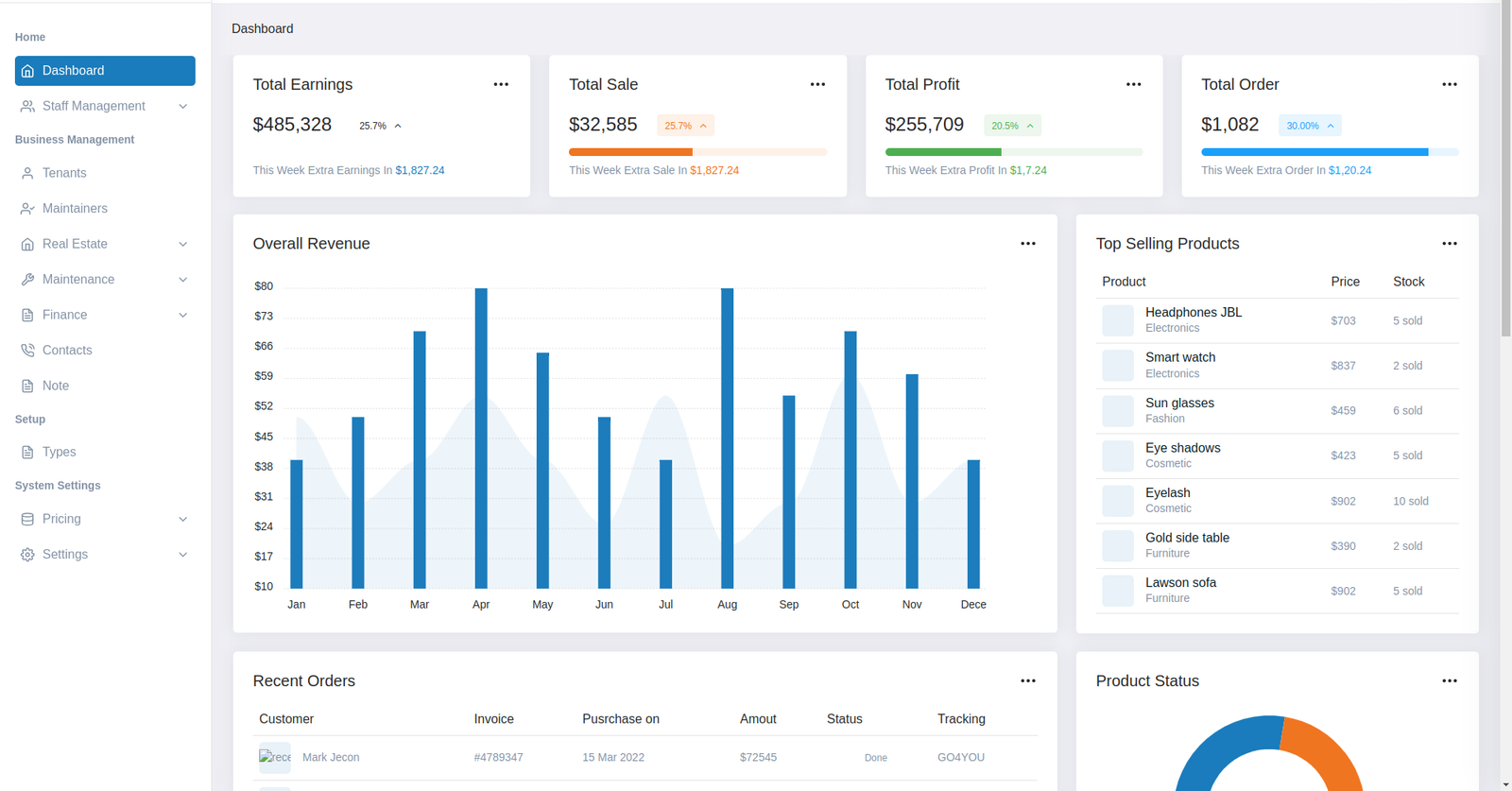1512x791 pixels.
Task: Expand the Pricing submenu chevron
Action: coord(182,519)
